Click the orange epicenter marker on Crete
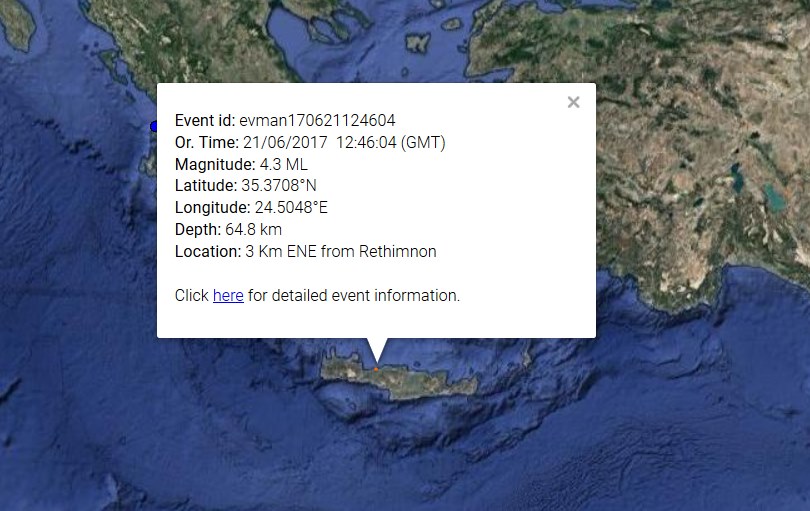 pyautogui.click(x=376, y=369)
